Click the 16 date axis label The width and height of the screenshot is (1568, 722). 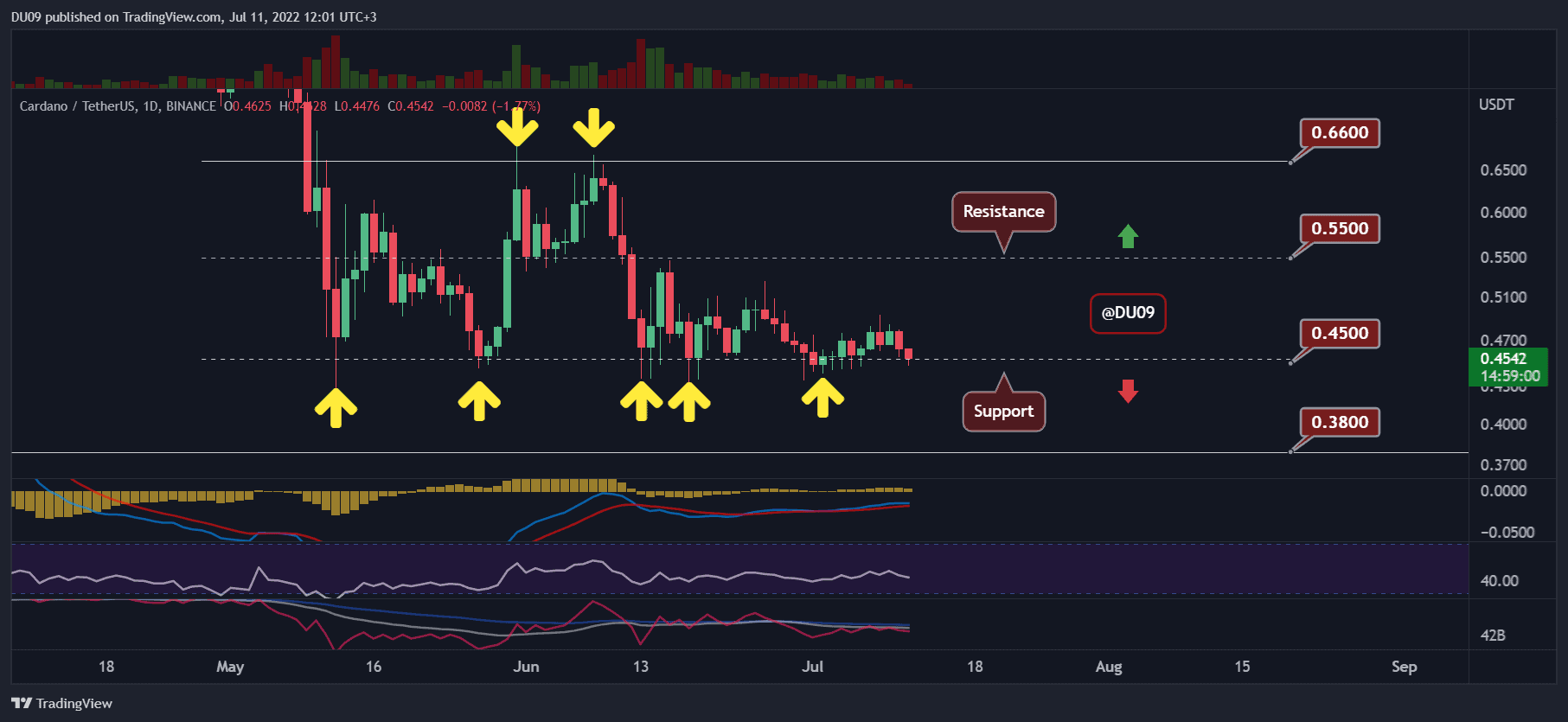pyautogui.click(x=374, y=667)
